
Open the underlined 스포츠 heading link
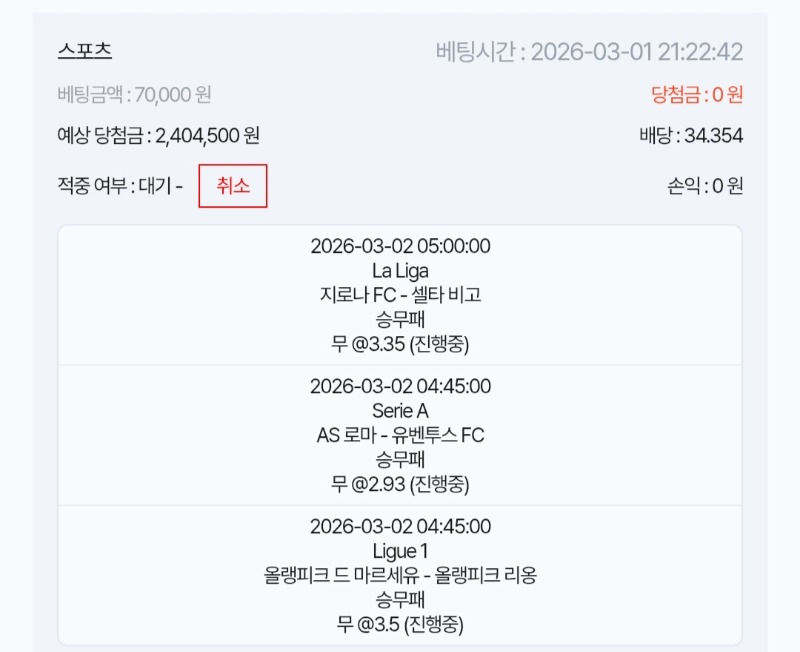coord(85,52)
